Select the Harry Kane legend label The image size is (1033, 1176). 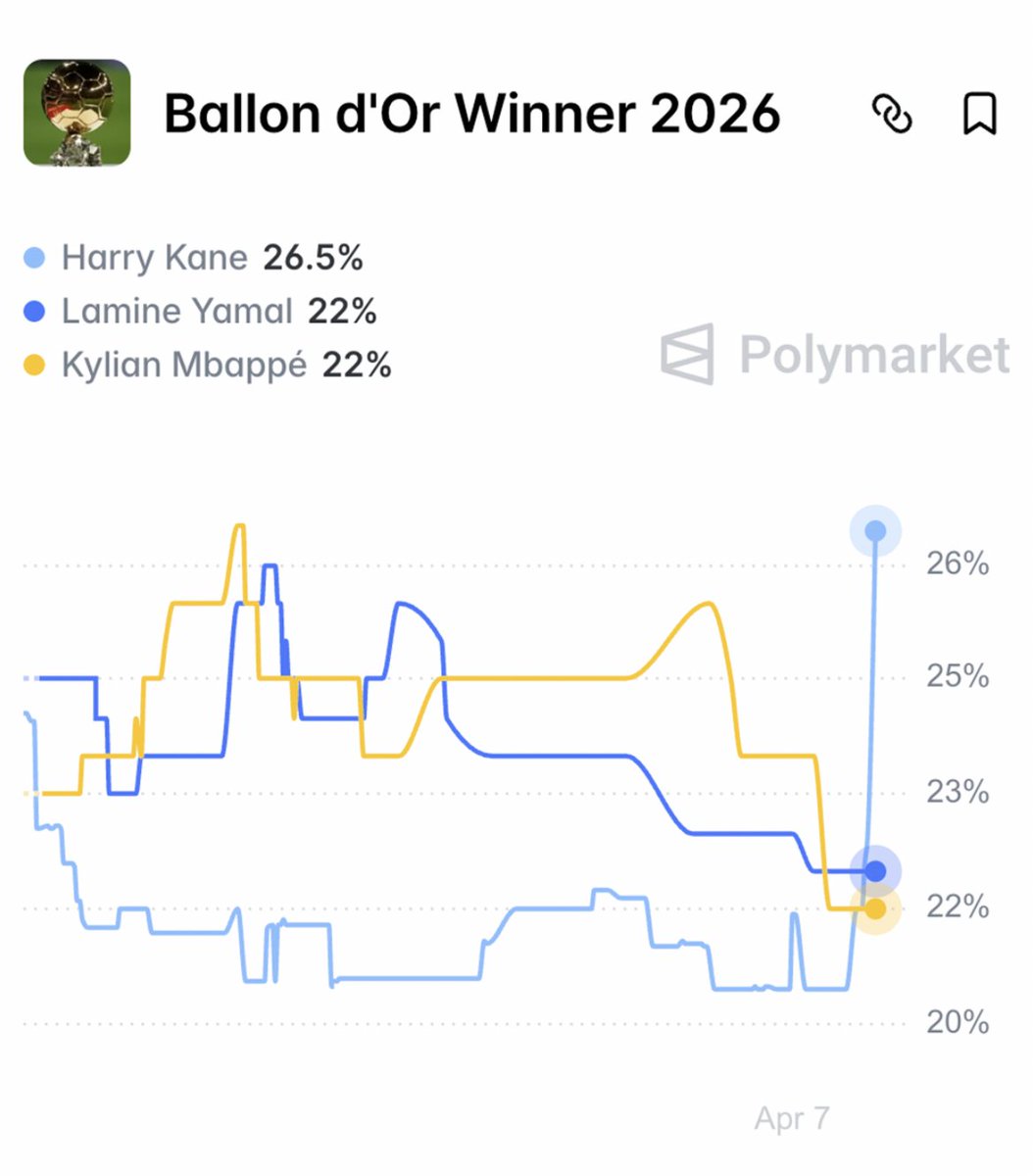[155, 258]
